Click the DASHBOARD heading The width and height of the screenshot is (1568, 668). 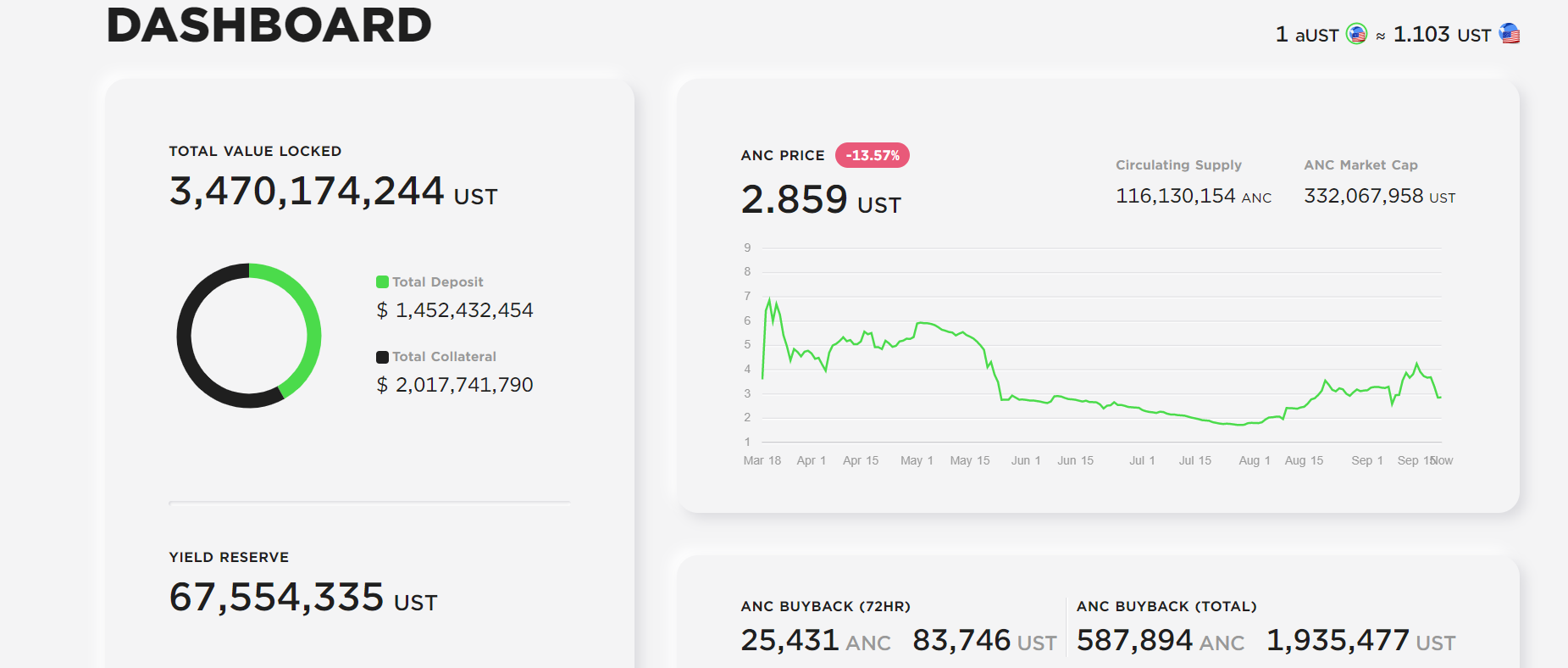tap(269, 25)
